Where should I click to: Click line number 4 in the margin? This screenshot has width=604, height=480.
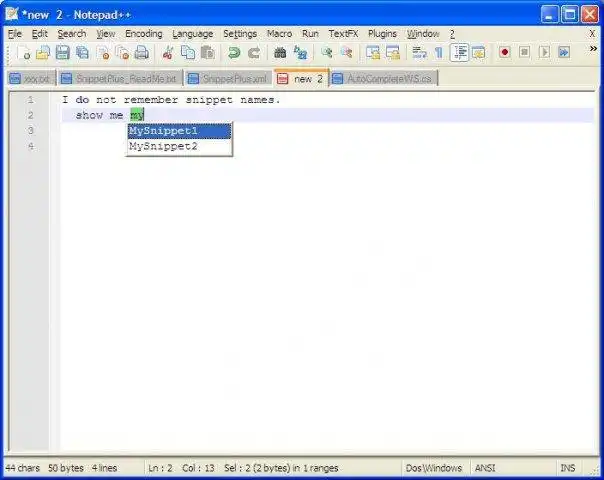point(30,146)
